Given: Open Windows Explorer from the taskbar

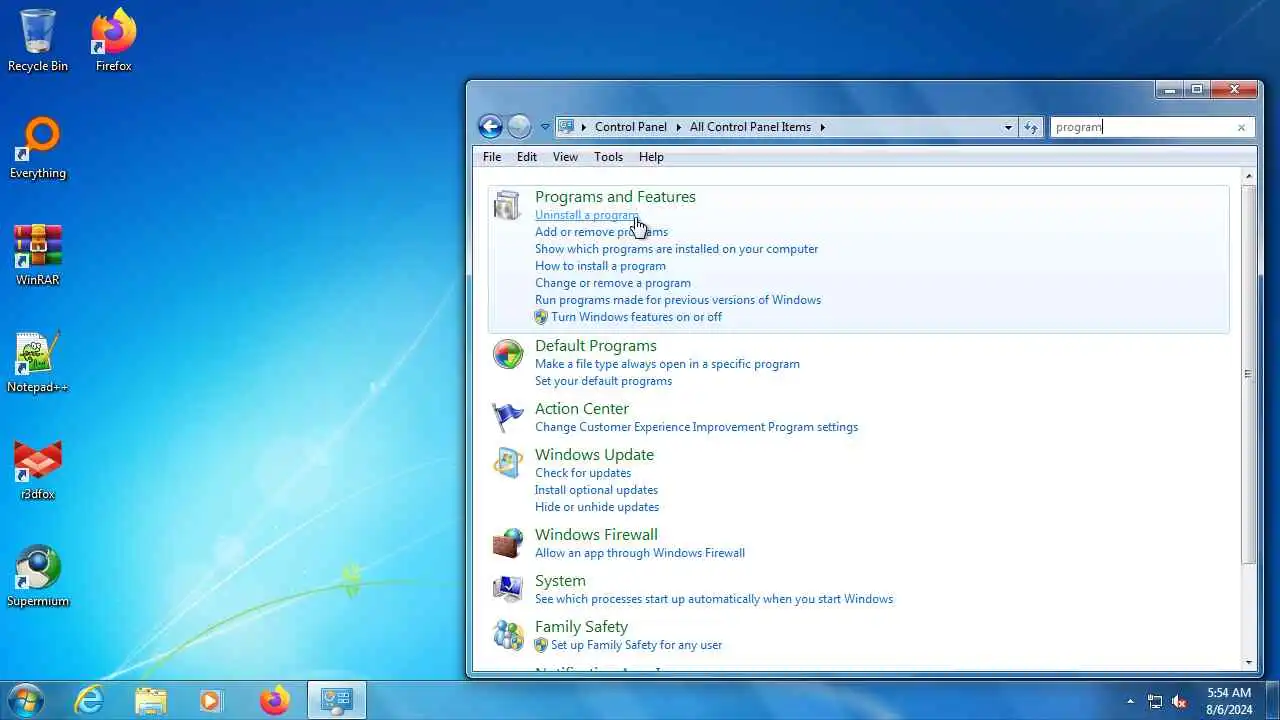Looking at the screenshot, I should [150, 700].
